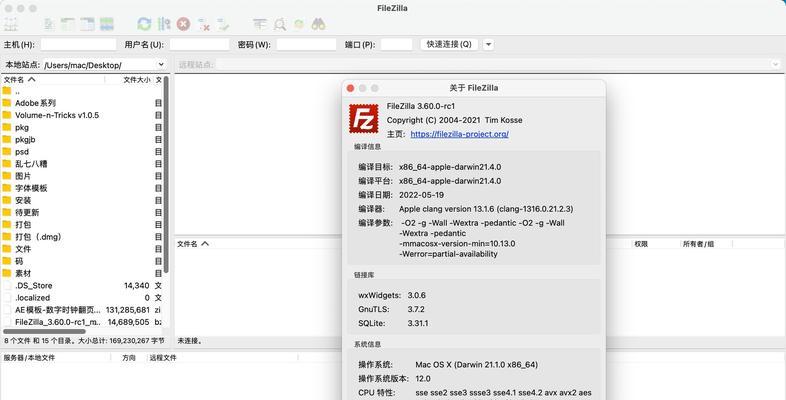Click the file size 14,340 value
This screenshot has height=400, width=786.
[137, 285]
